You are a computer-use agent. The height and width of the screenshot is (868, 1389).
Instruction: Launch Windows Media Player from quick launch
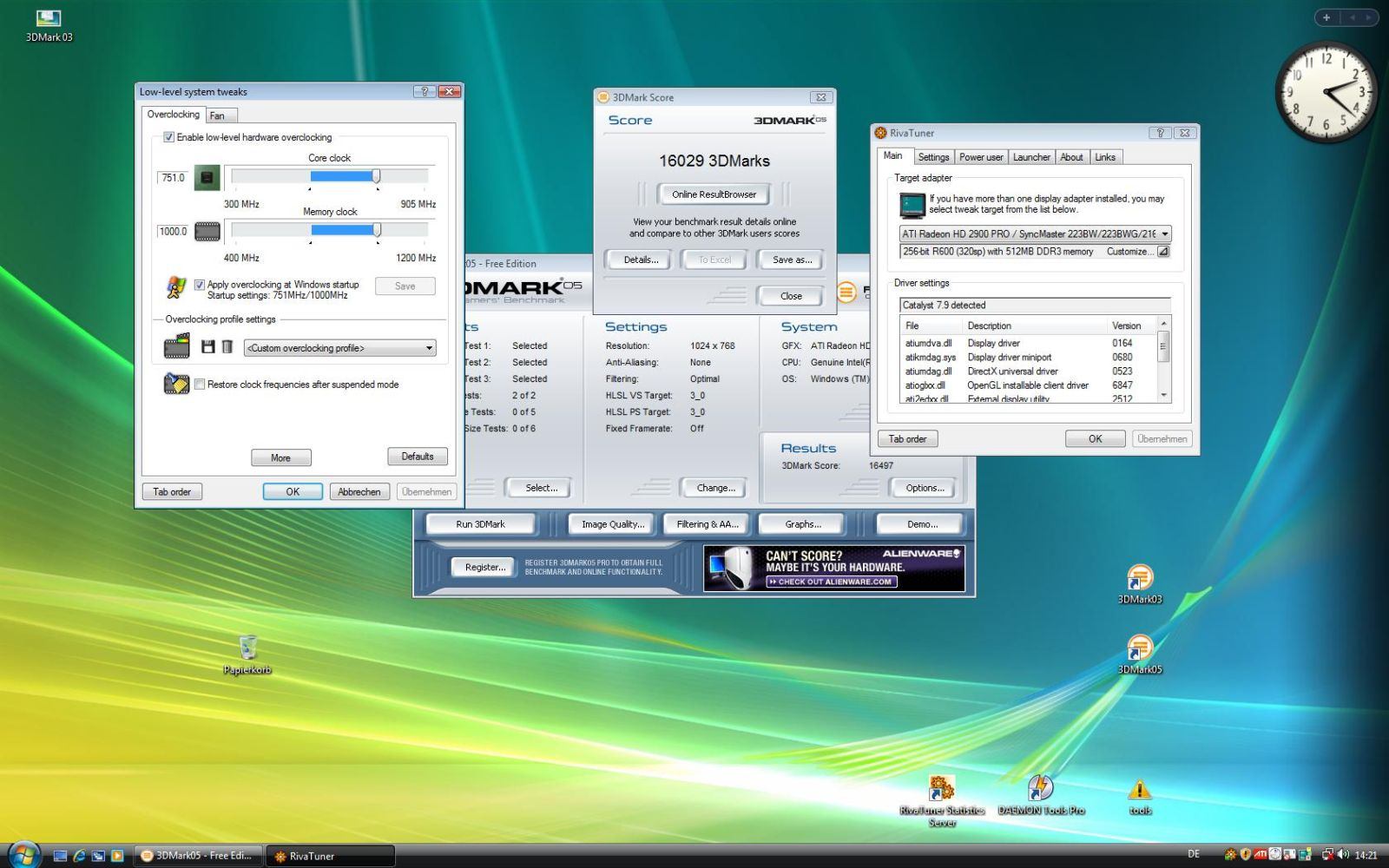tap(117, 856)
